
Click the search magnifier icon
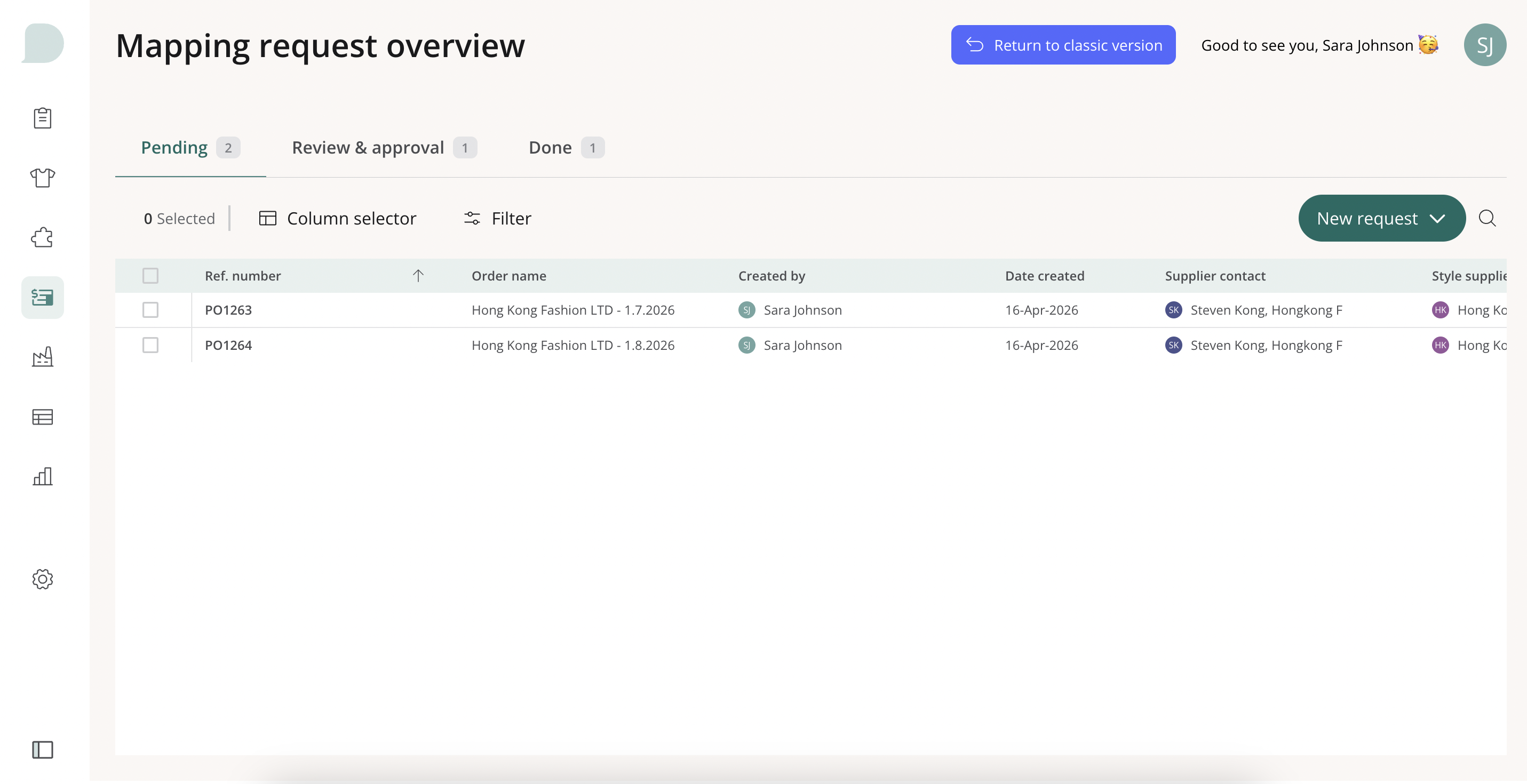coord(1488,218)
